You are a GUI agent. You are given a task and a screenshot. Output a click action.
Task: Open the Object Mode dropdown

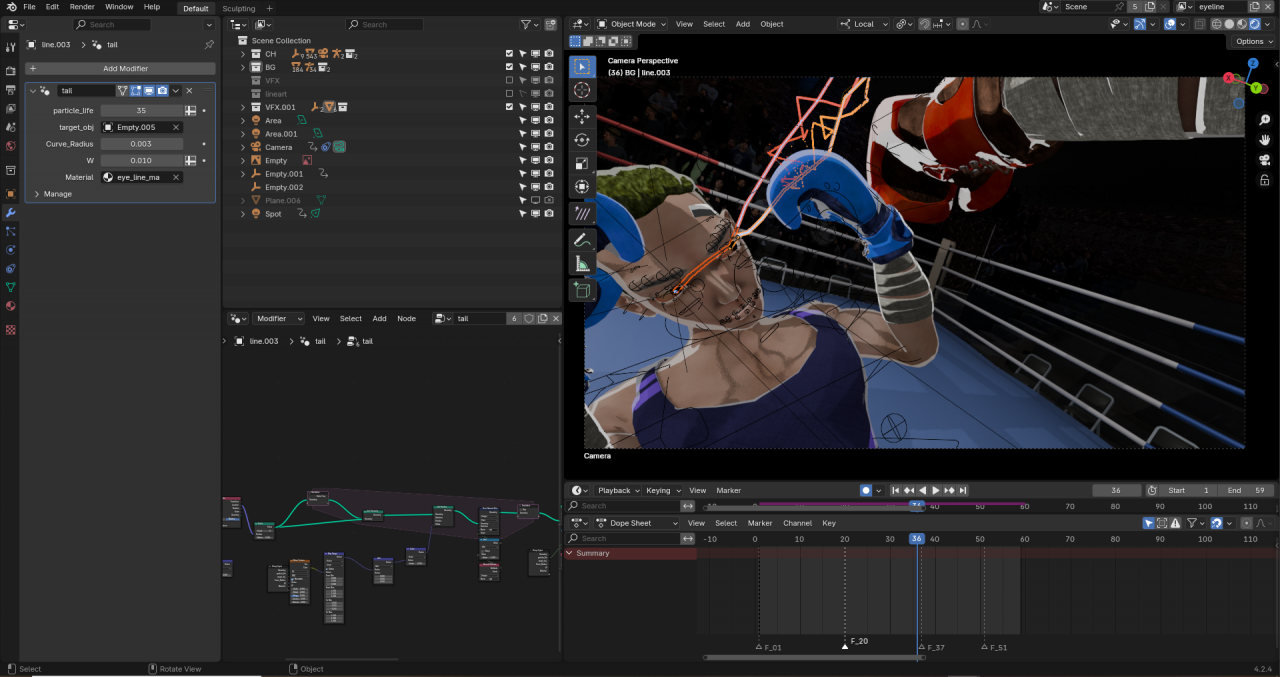point(632,24)
